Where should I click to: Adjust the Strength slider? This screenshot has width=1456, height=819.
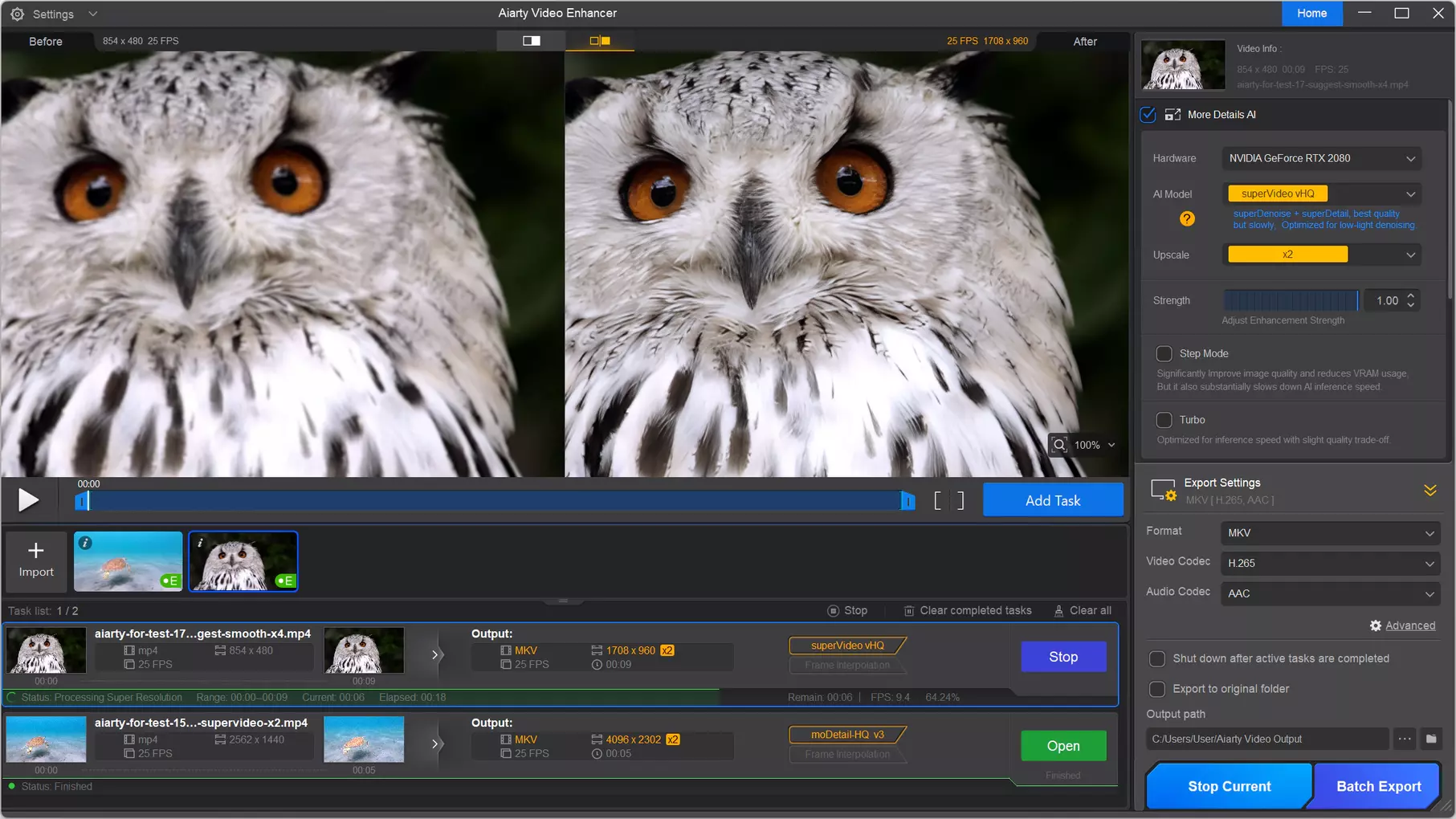point(1291,300)
